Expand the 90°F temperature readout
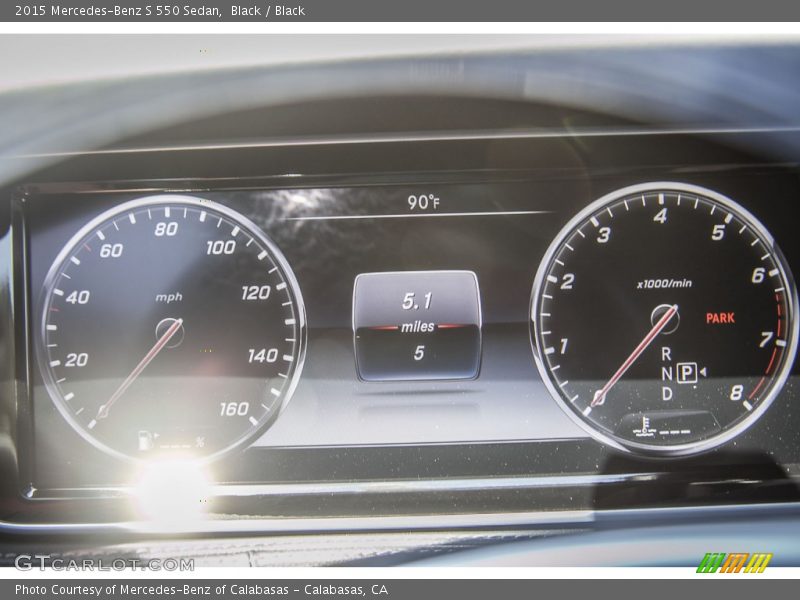The image size is (800, 600). click(424, 201)
